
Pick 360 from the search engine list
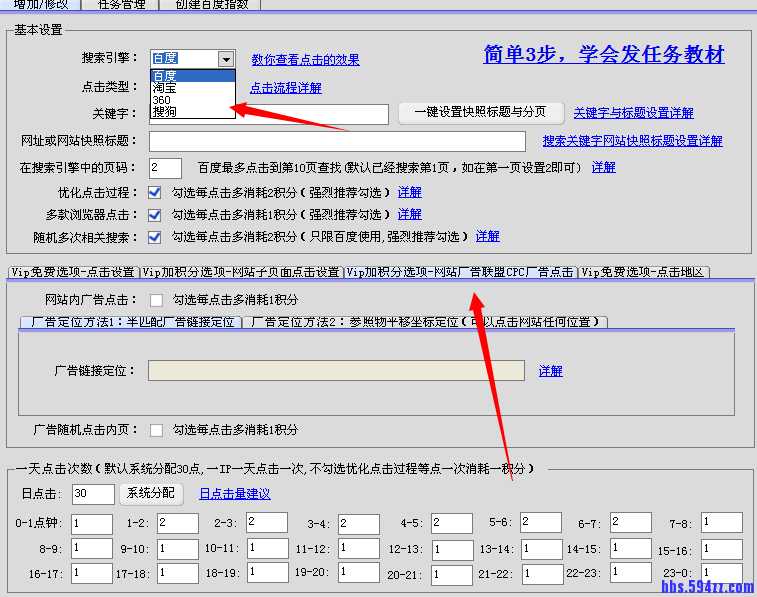[162, 100]
